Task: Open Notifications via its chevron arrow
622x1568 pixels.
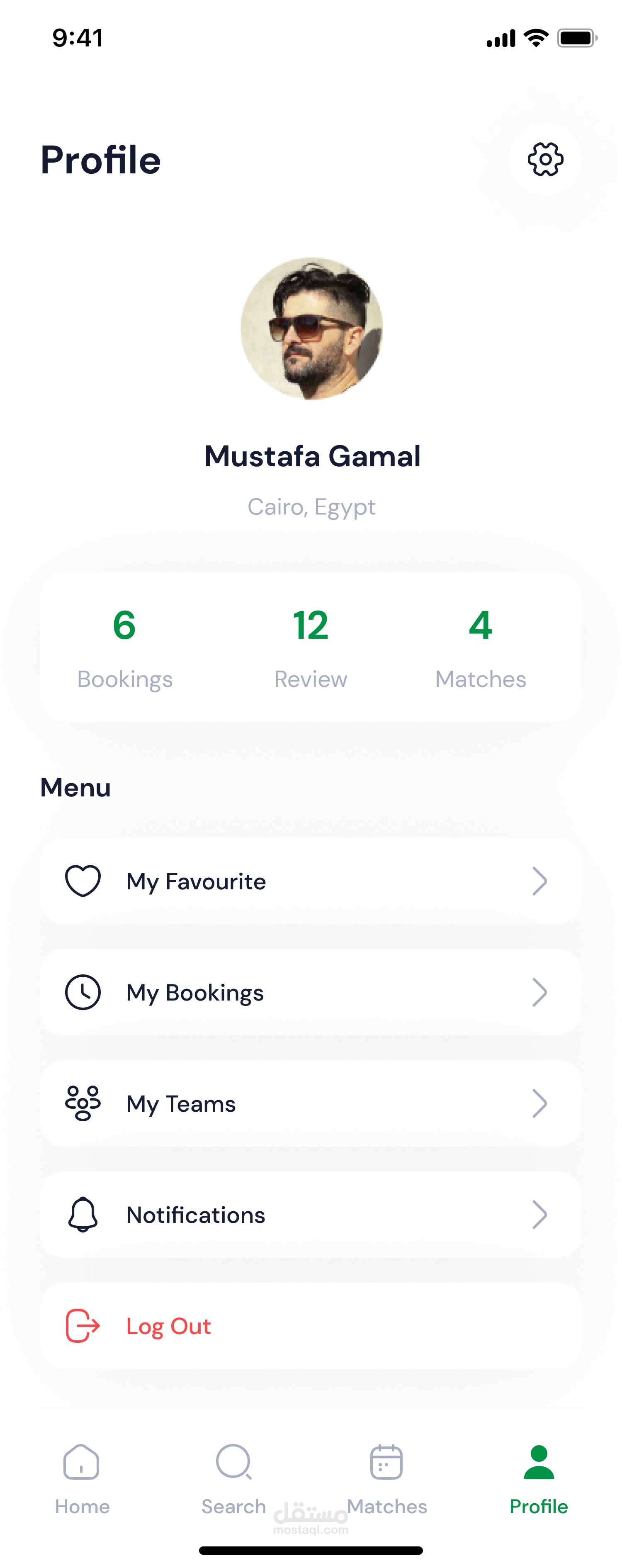Action: 539,1214
